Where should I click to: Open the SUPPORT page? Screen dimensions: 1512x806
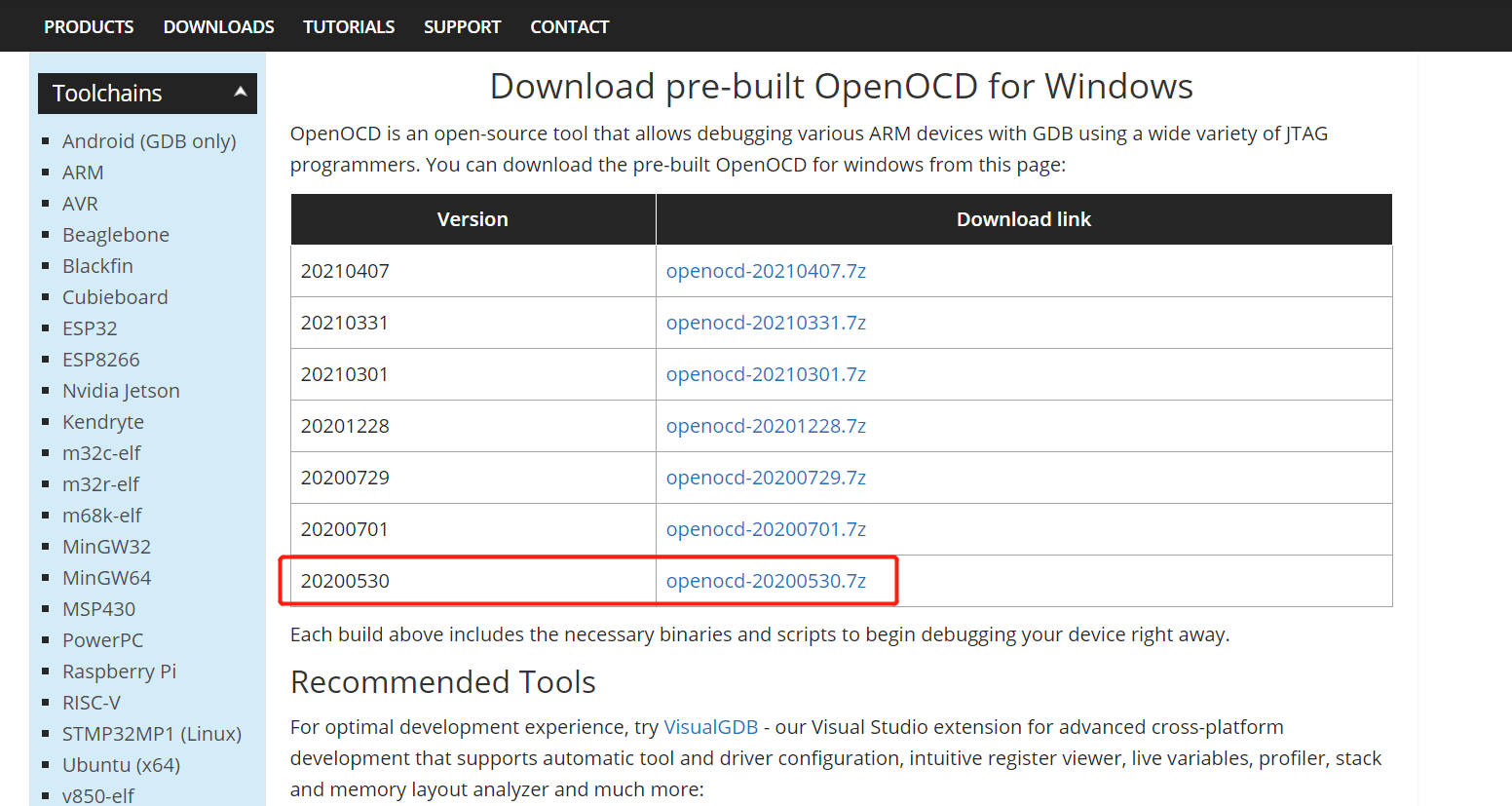pos(462,26)
